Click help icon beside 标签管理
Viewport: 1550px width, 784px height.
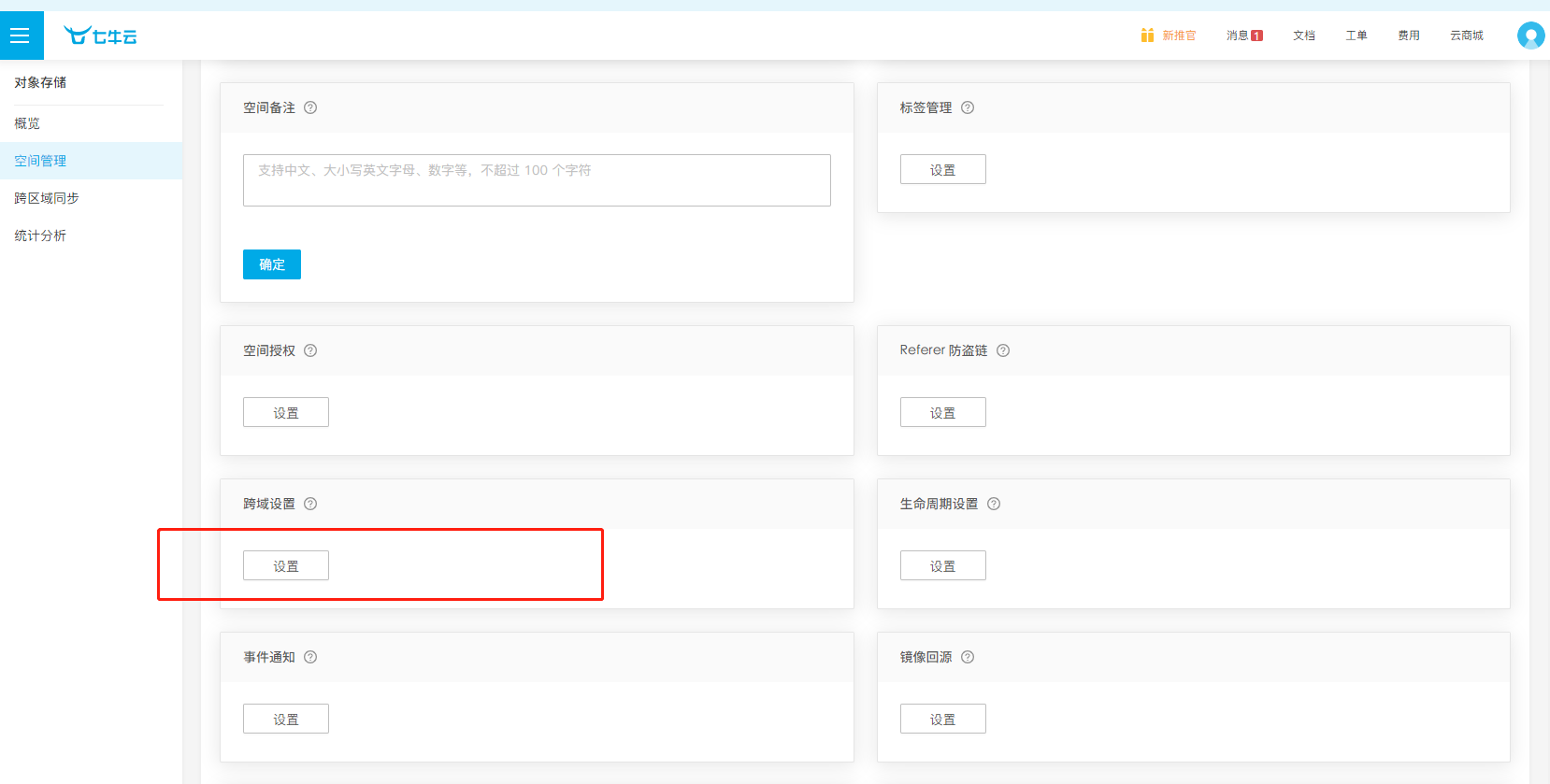tap(968, 107)
